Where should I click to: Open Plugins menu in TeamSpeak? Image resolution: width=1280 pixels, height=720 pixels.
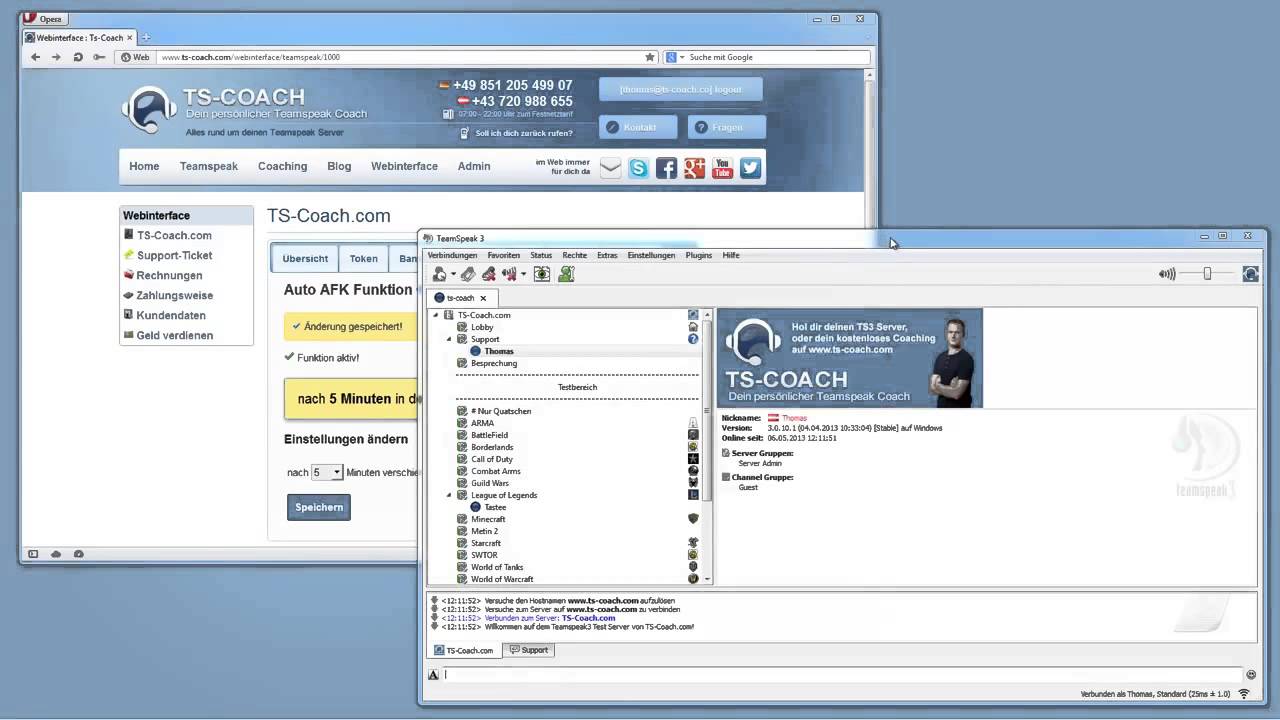click(x=699, y=255)
